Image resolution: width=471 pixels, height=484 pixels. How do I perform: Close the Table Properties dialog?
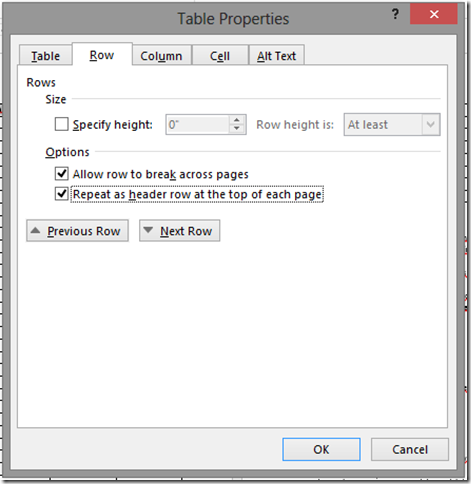click(434, 14)
